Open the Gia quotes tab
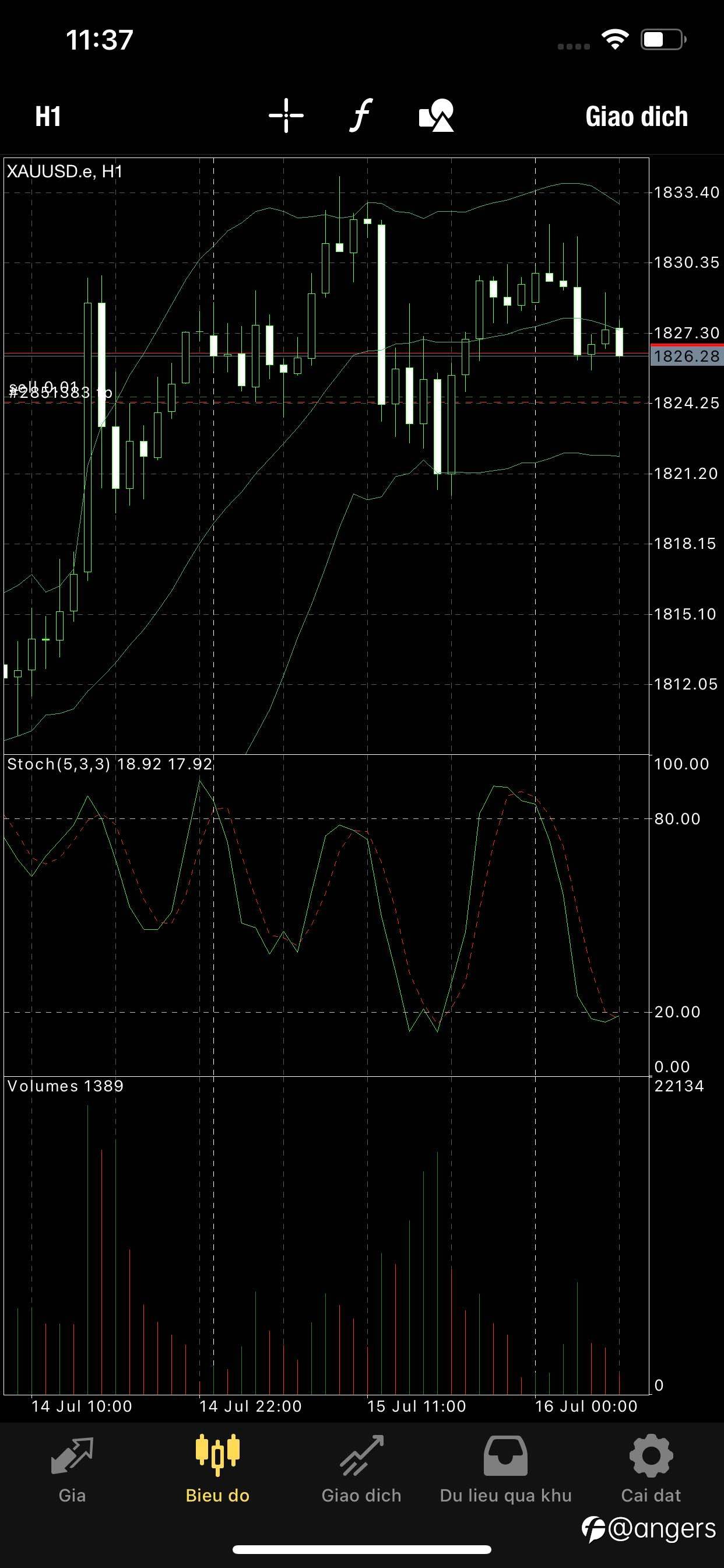The width and height of the screenshot is (724, 1568). click(72, 1469)
